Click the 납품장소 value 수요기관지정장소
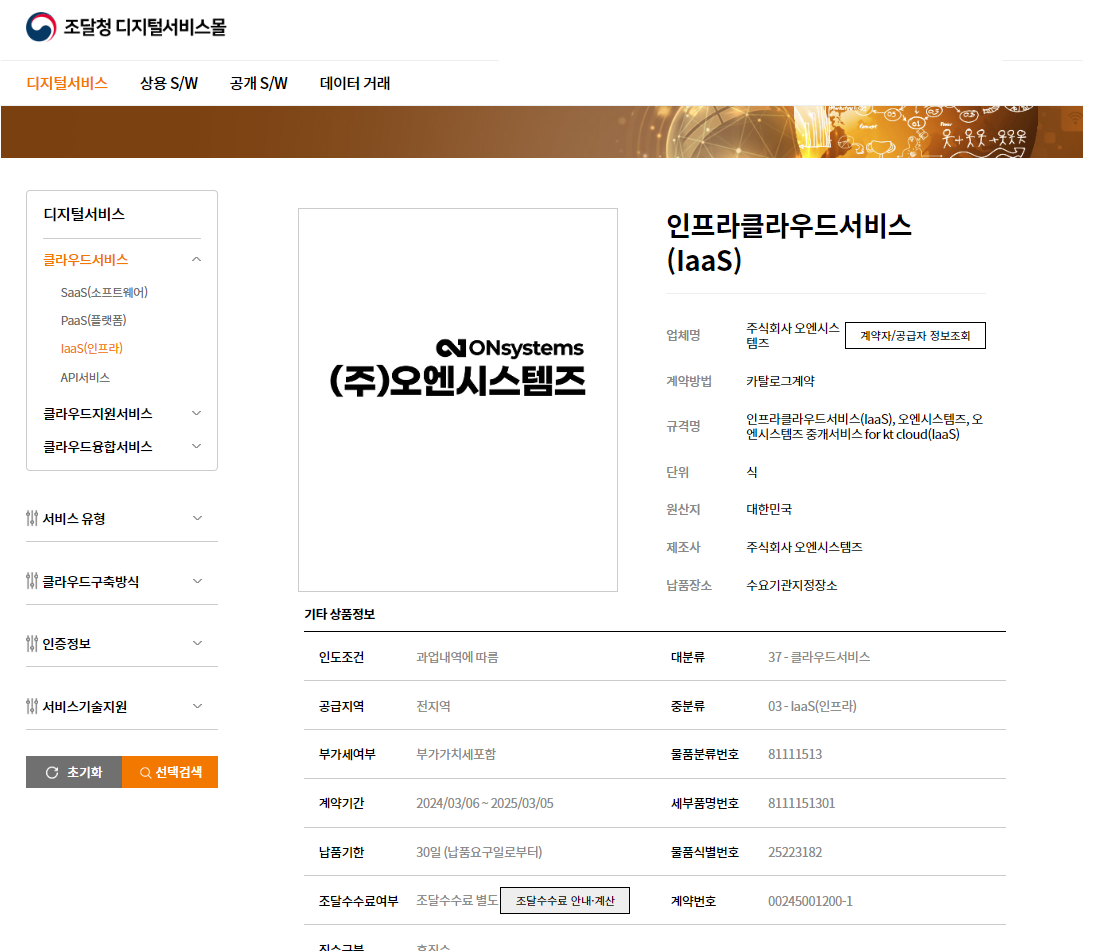This screenshot has height=952, width=1096. pyautogui.click(x=791, y=585)
